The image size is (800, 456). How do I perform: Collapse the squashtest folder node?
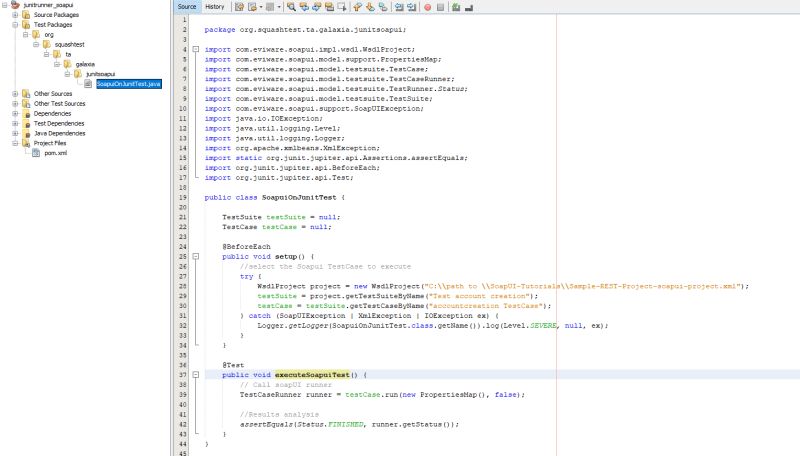tap(36, 44)
